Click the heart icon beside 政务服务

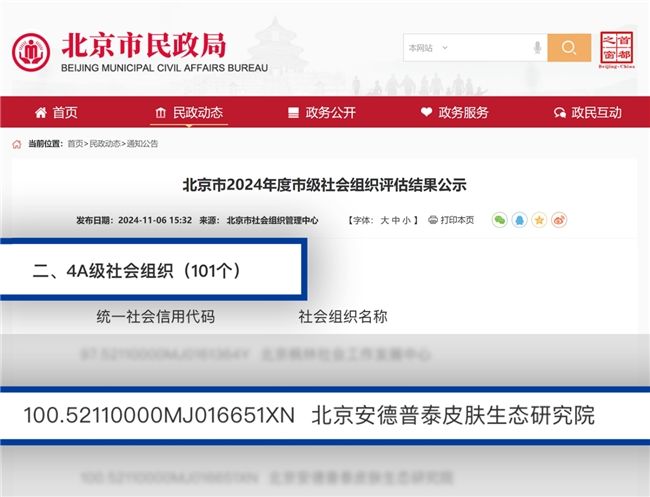point(426,112)
